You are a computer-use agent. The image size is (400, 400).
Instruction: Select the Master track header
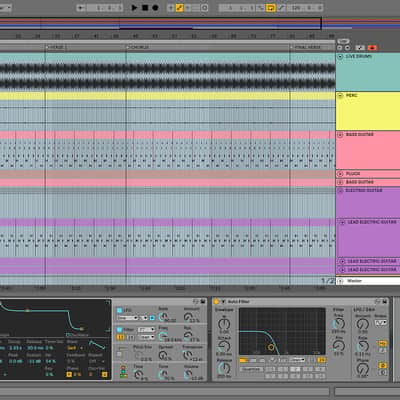click(368, 281)
